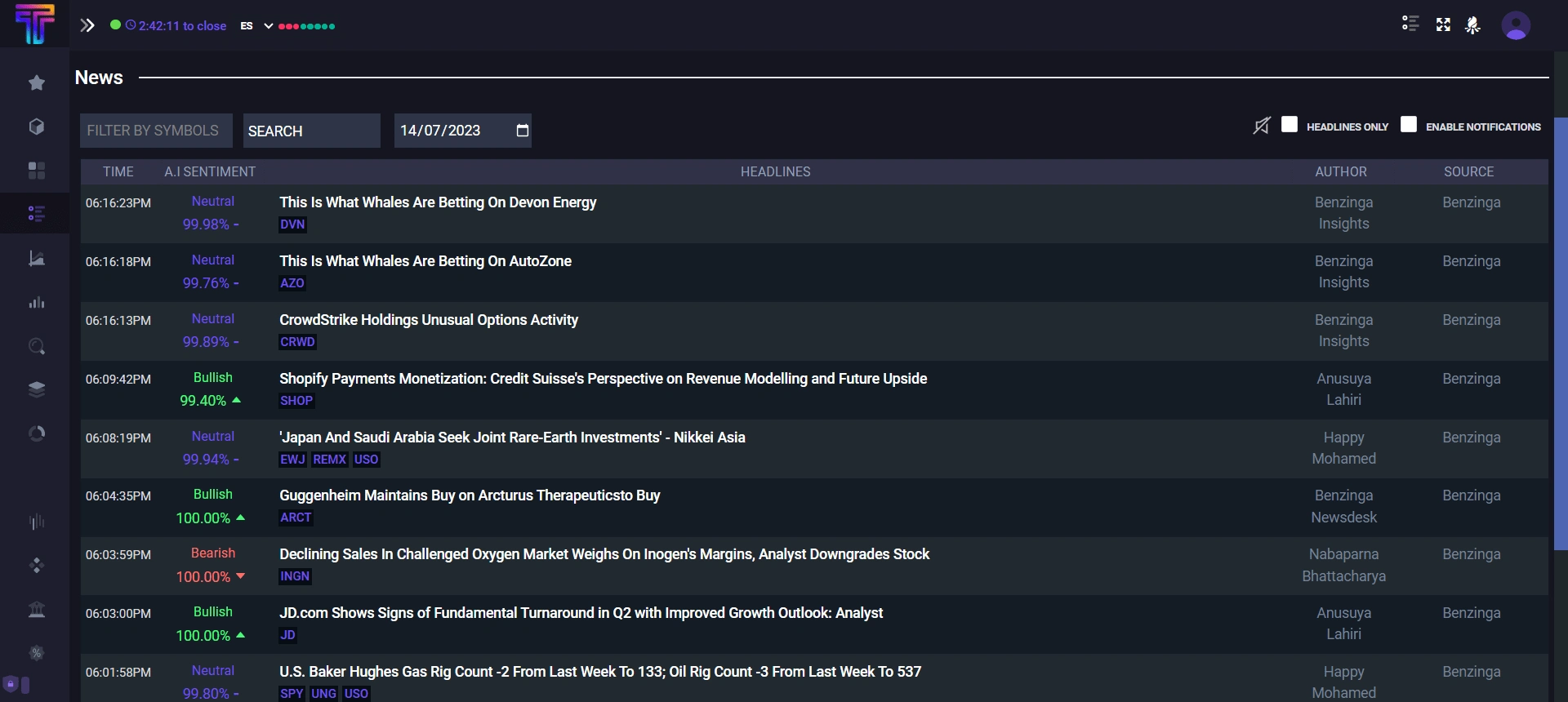Open the four-squares dashboard icon in sidebar

36,170
